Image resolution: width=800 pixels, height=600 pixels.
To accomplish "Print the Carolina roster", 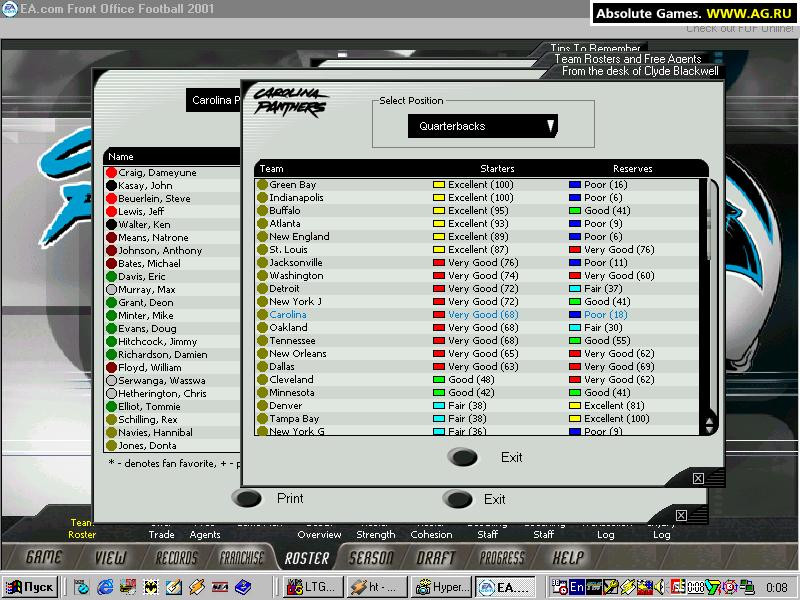I will point(246,498).
